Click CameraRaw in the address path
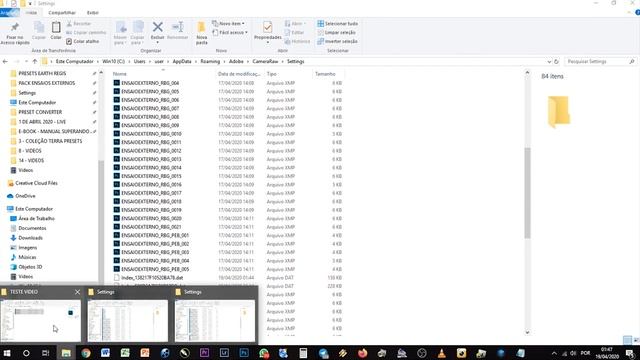Screen dimensions: 640x360 pos(265,62)
